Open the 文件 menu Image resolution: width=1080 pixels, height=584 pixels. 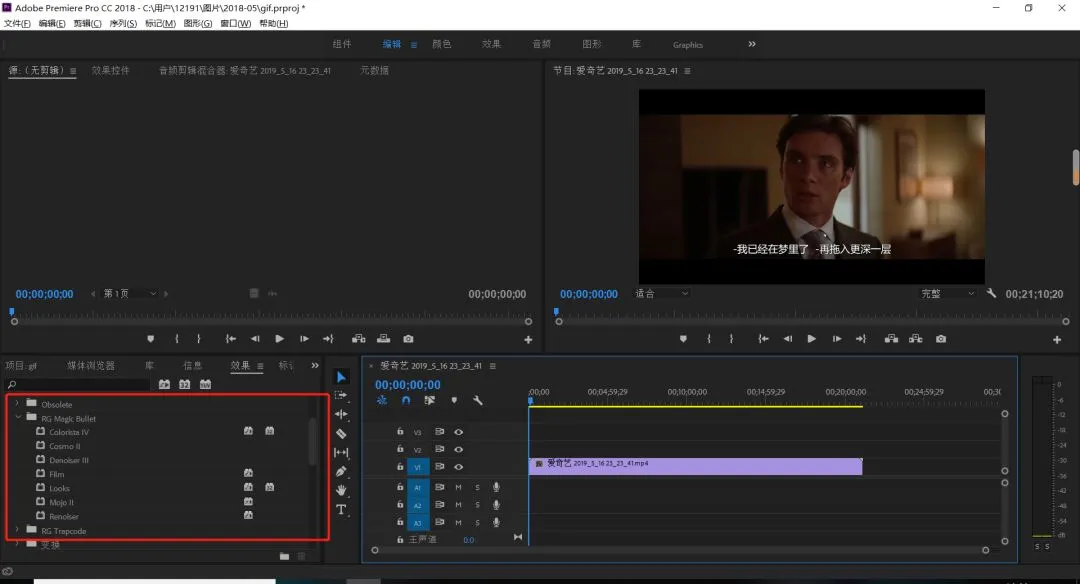(x=17, y=23)
